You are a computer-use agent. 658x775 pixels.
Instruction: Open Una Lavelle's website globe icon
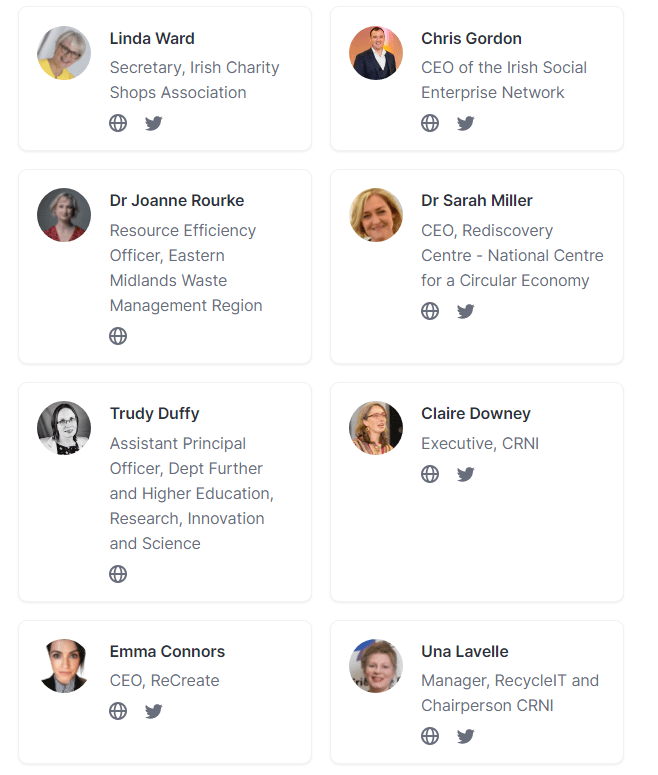tap(430, 736)
